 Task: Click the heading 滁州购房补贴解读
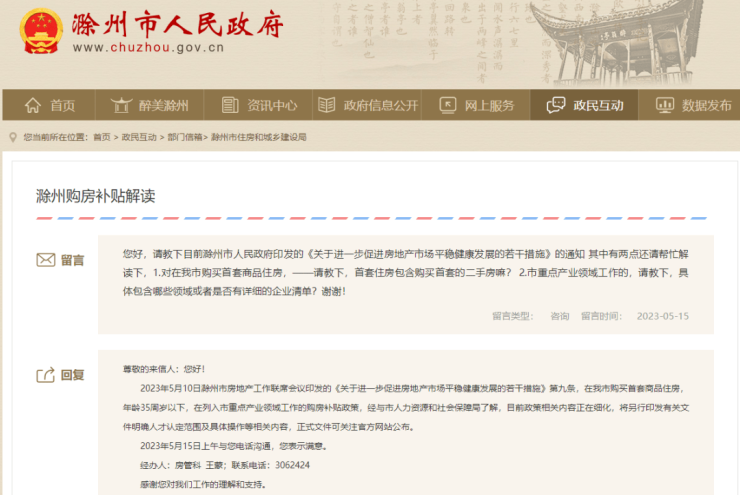(x=96, y=196)
